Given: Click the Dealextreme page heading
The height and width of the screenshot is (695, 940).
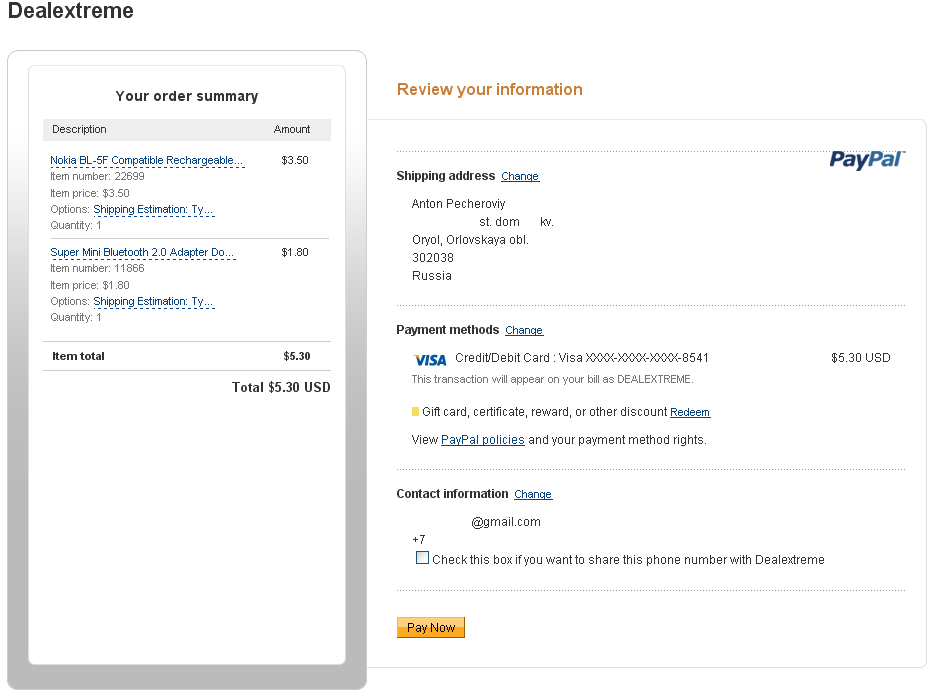Looking at the screenshot, I should (70, 10).
